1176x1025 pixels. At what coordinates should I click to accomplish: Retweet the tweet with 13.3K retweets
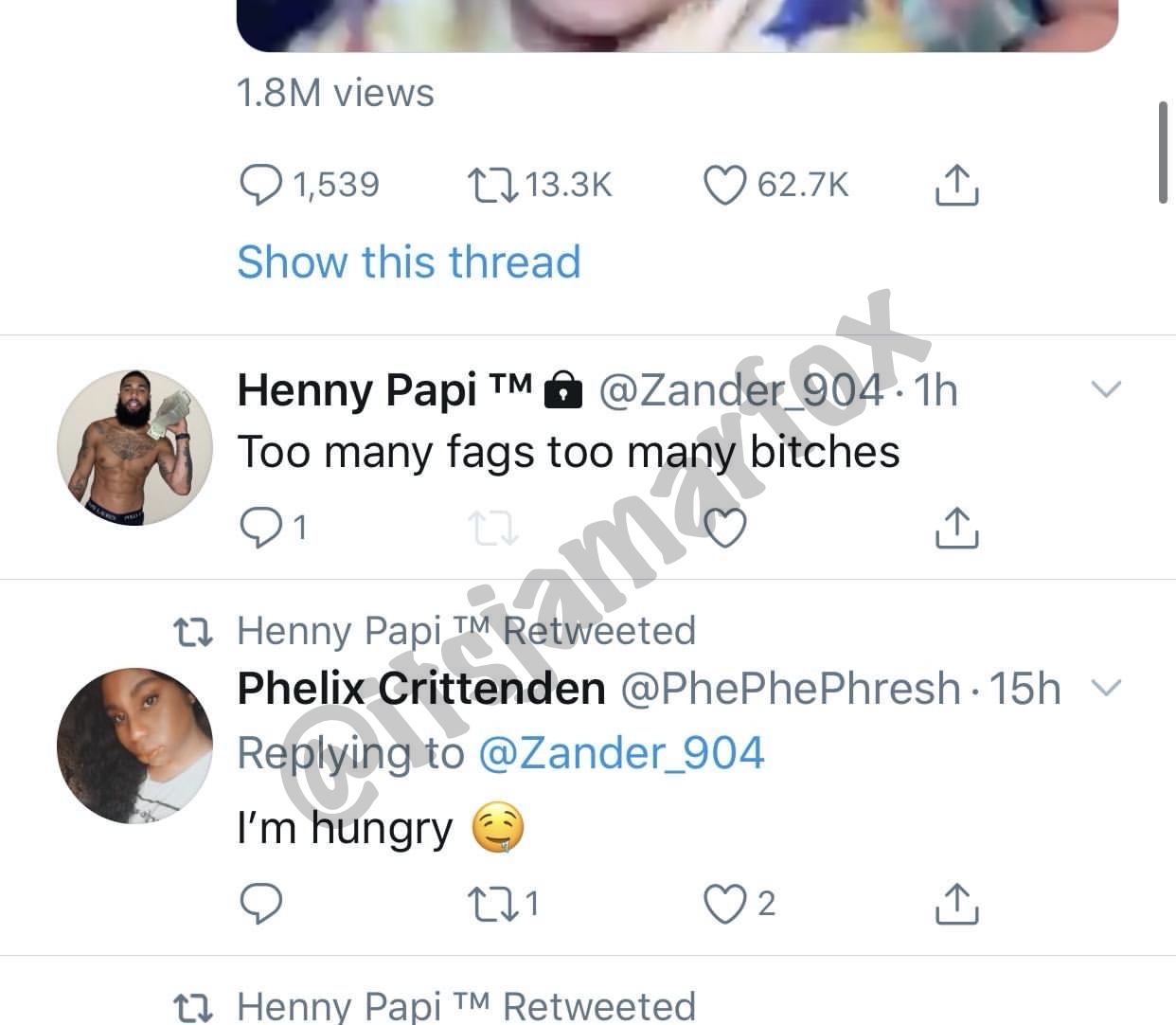click(493, 185)
